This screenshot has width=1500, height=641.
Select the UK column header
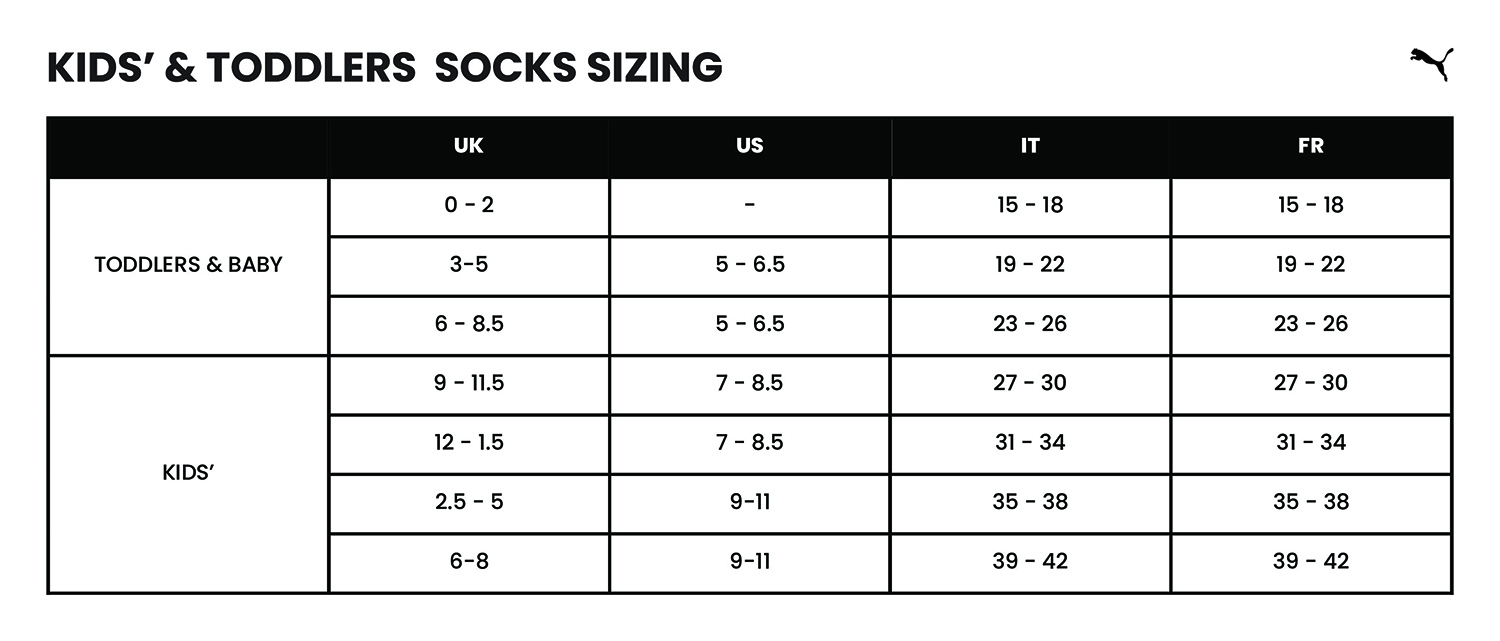coord(468,146)
